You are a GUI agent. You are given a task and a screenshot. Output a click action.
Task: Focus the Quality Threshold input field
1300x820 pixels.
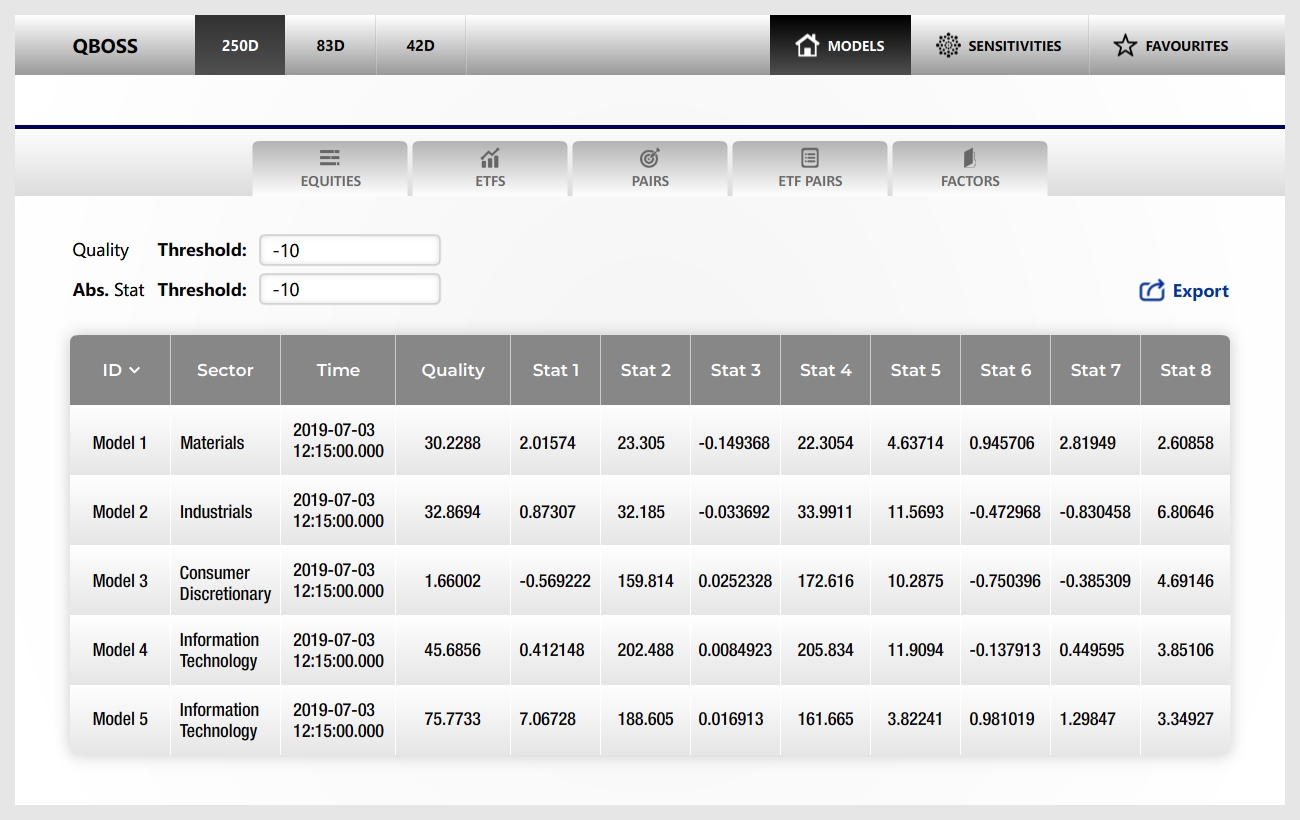pos(350,250)
